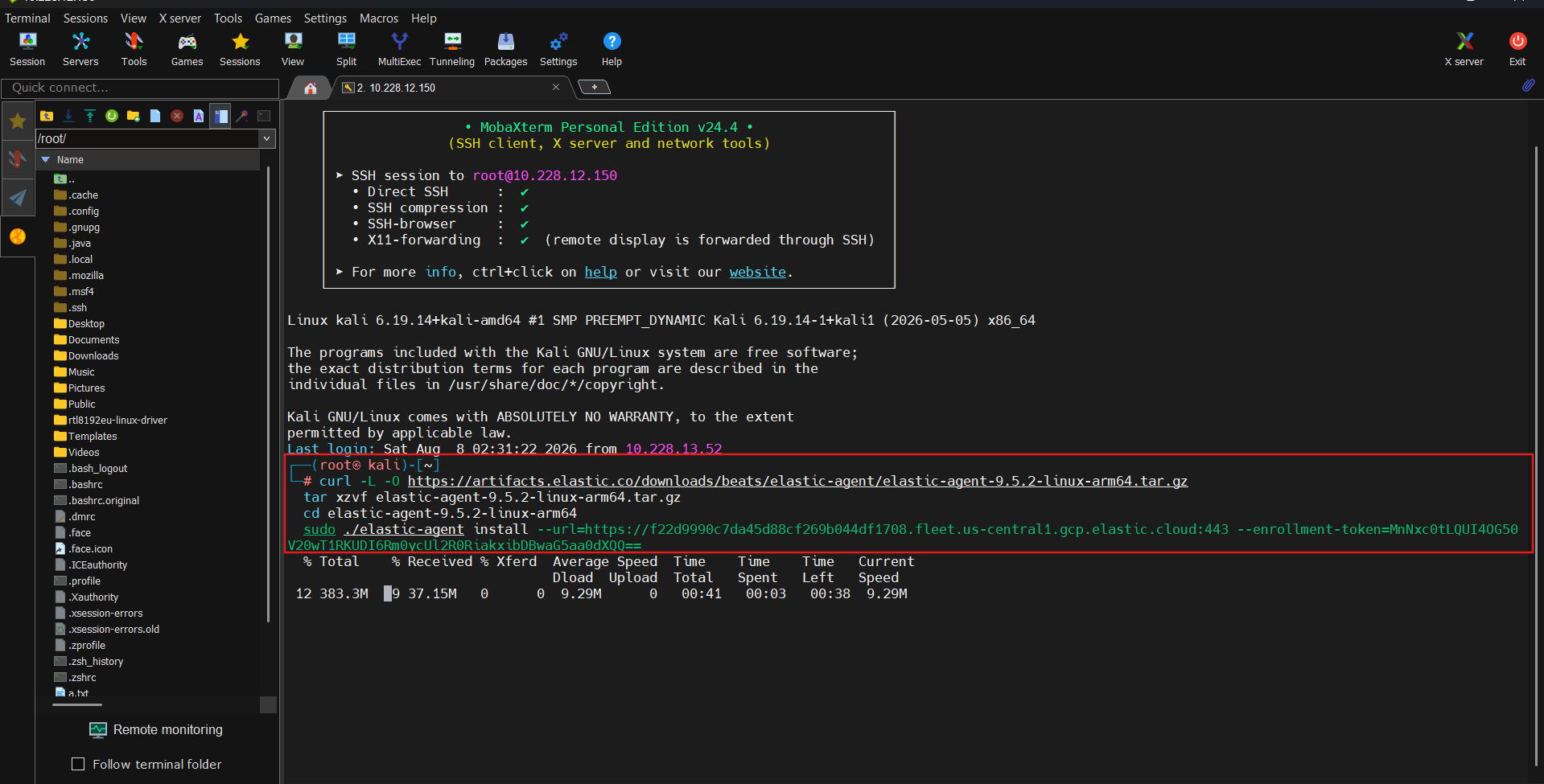1544x784 pixels.
Task: Open the Terminal menu
Action: click(x=27, y=18)
